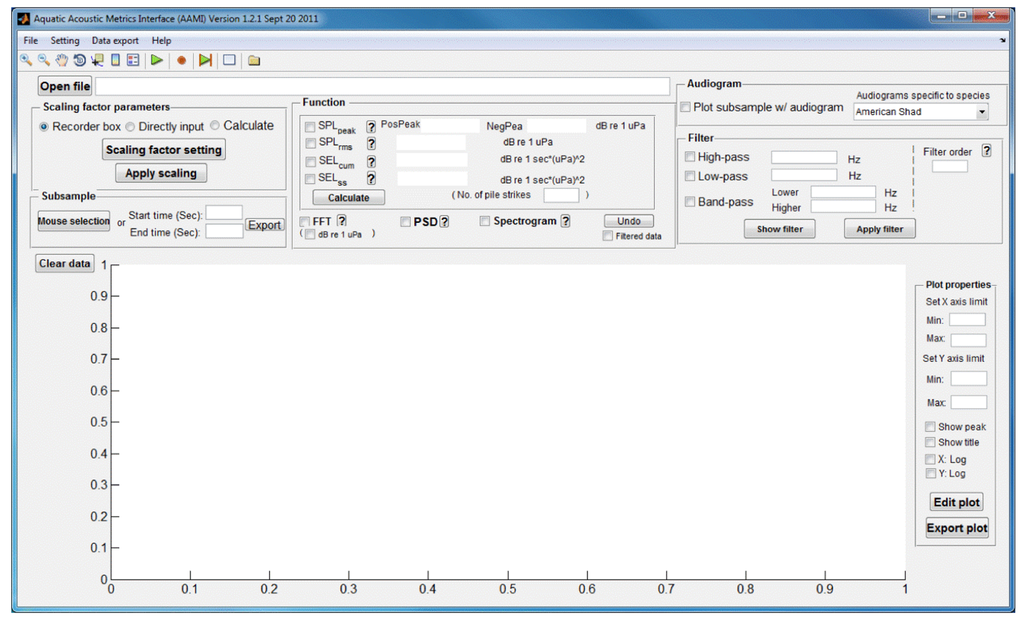Image resolution: width=1024 pixels, height=624 pixels.
Task: Tick the Spectrogram checkbox
Action: pos(485,221)
